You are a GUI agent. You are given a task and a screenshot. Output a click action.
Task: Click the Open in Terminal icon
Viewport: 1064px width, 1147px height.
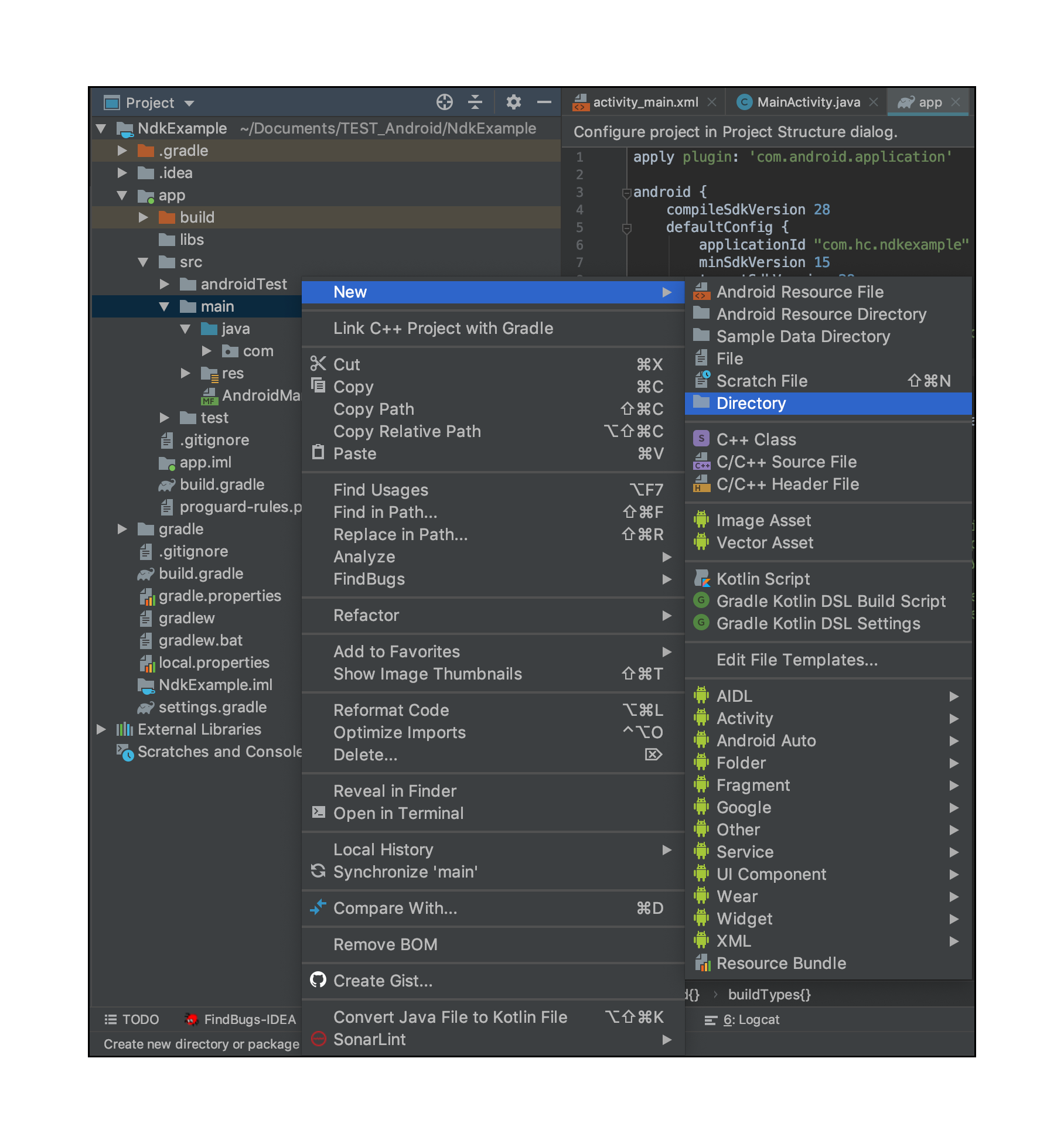[318, 812]
